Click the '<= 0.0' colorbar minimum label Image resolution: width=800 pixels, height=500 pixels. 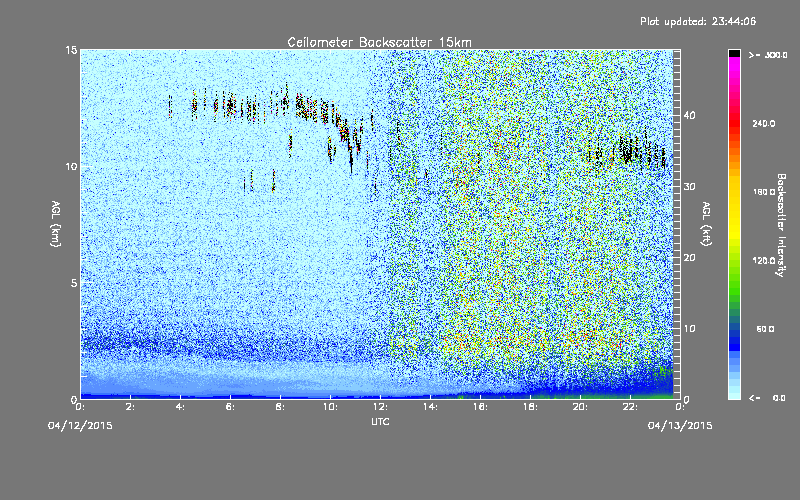pyautogui.click(x=767, y=398)
